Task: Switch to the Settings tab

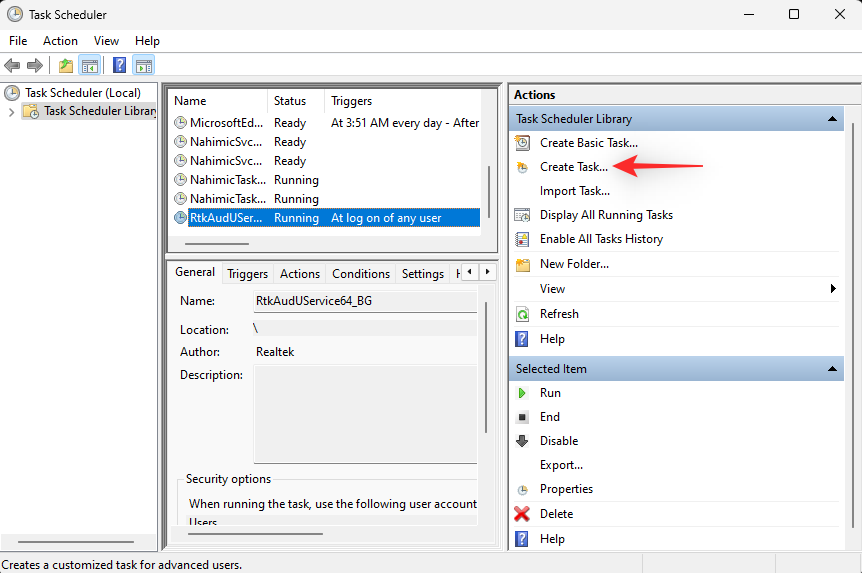Action: pos(423,274)
